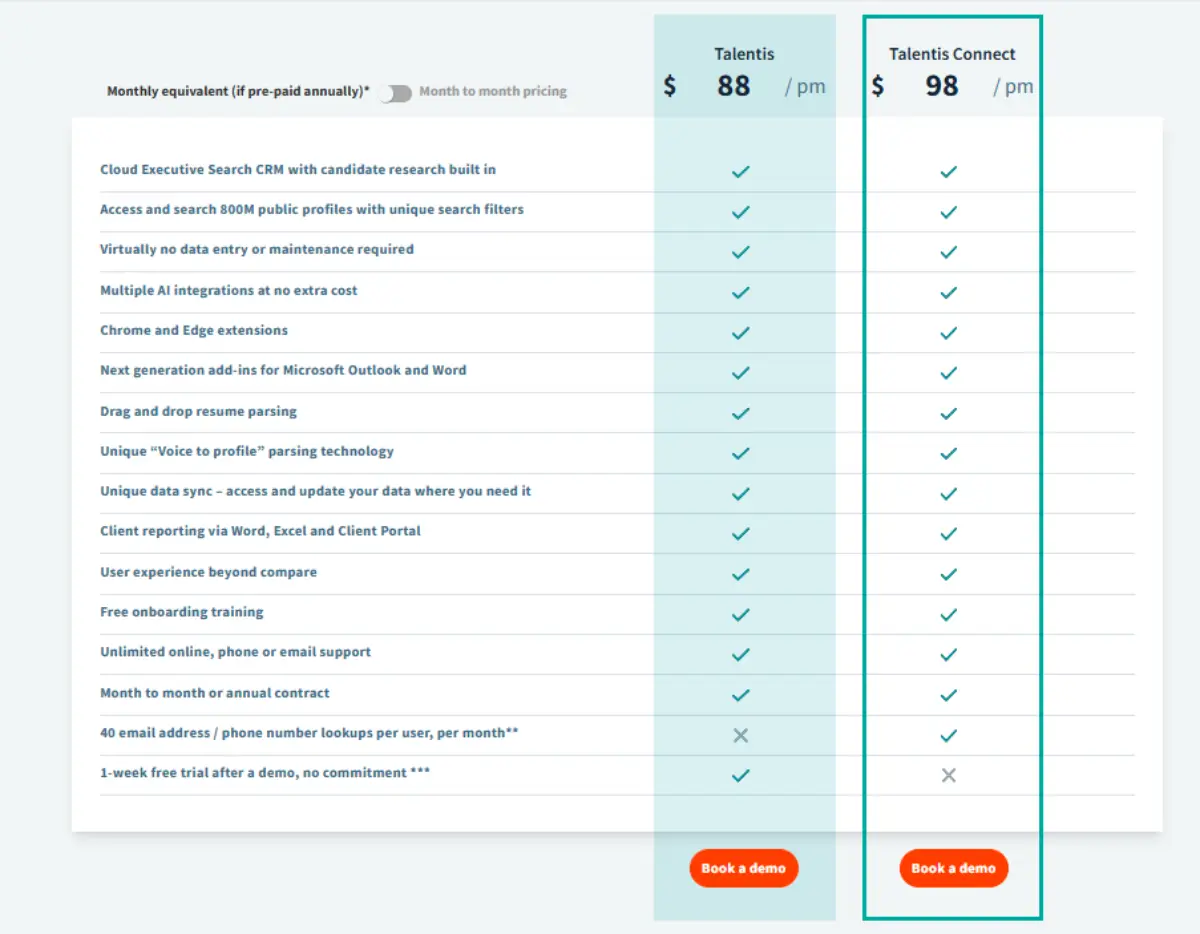Click Talentis checkmark for Voice to profile row
Image resolution: width=1200 pixels, height=934 pixels.
coord(740,453)
